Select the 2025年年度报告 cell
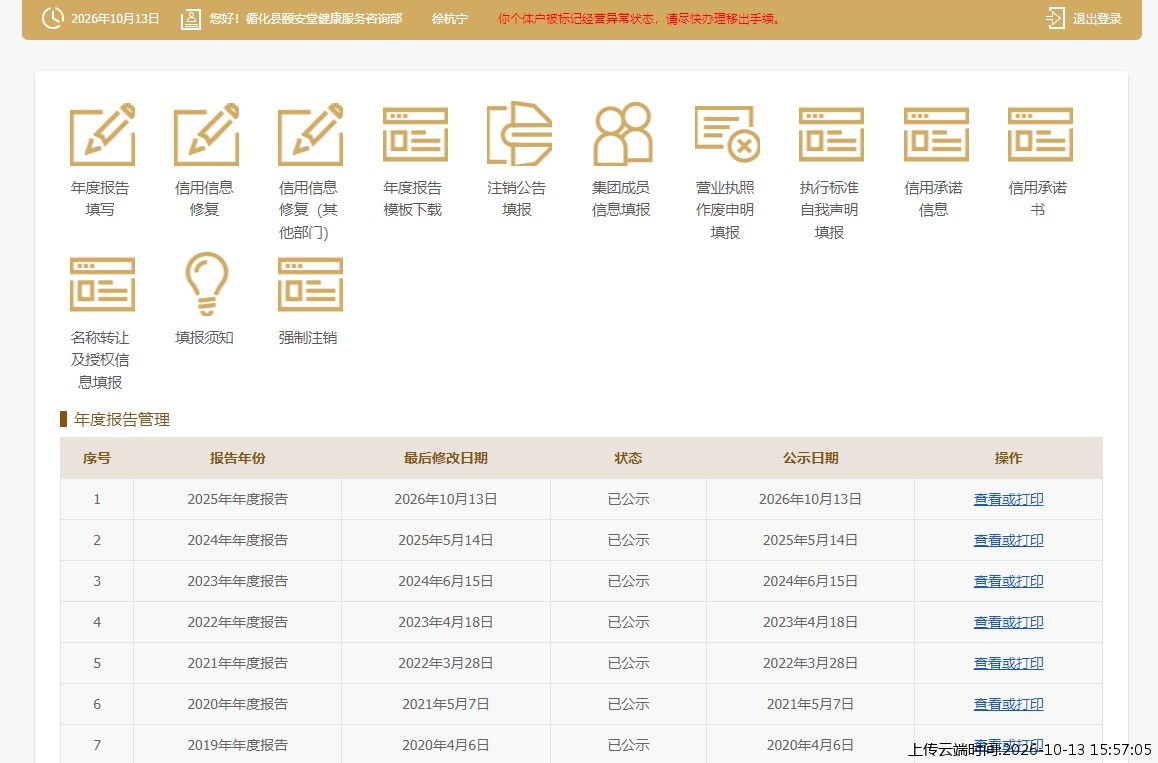Screen dimensions: 1158x763 [237, 499]
